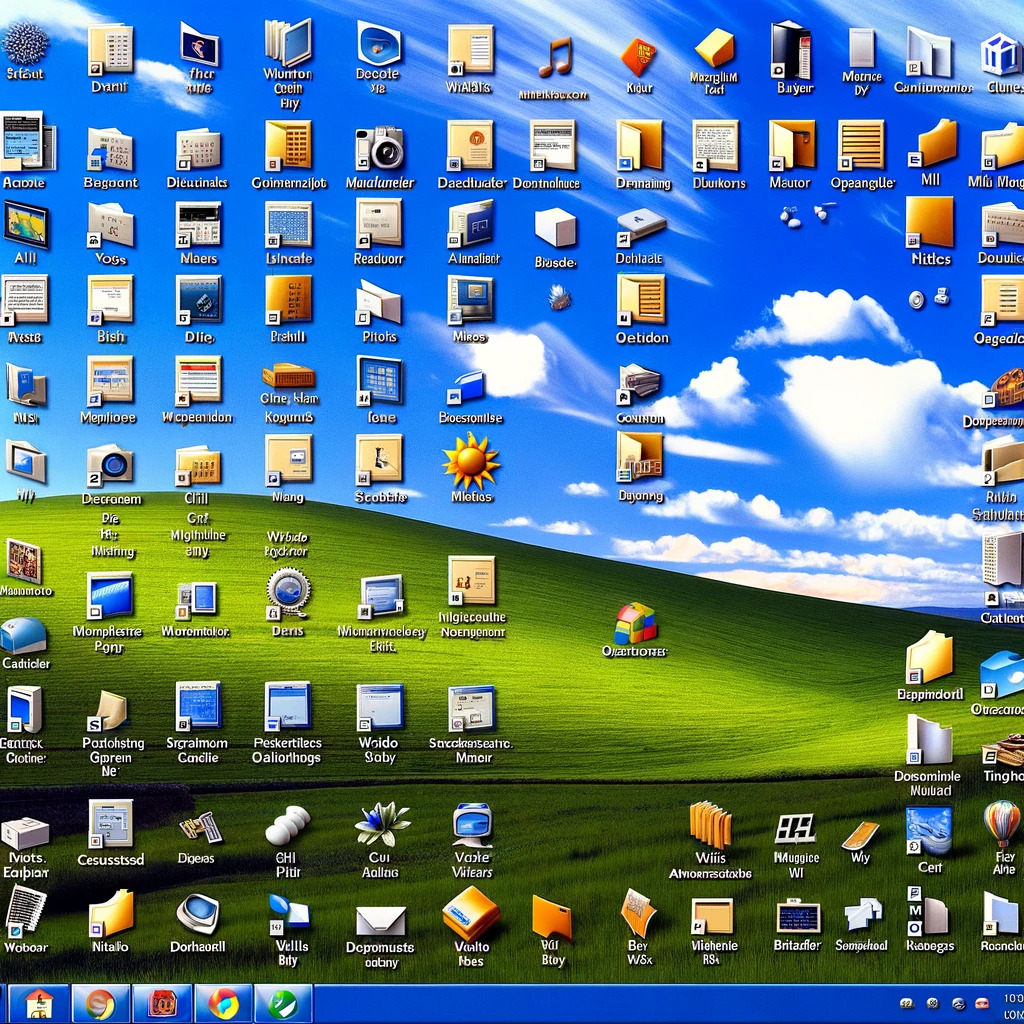The height and width of the screenshot is (1024, 1024).
Task: Open the Viiehenie RSi icon
Action: [712, 917]
